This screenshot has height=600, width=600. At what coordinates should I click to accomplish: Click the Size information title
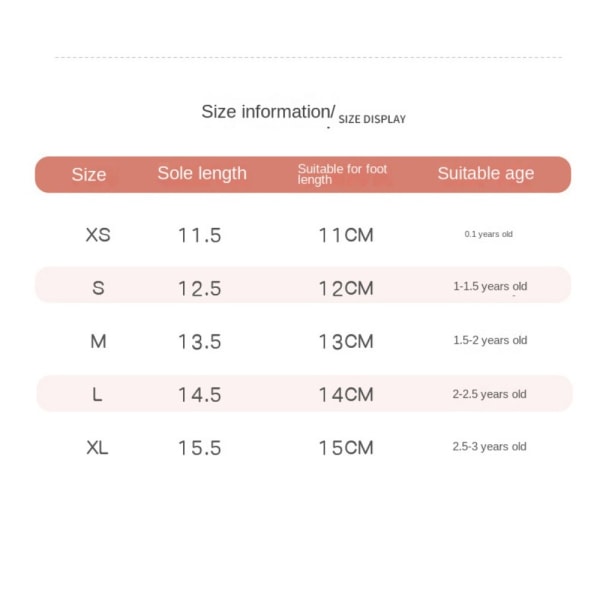(268, 112)
